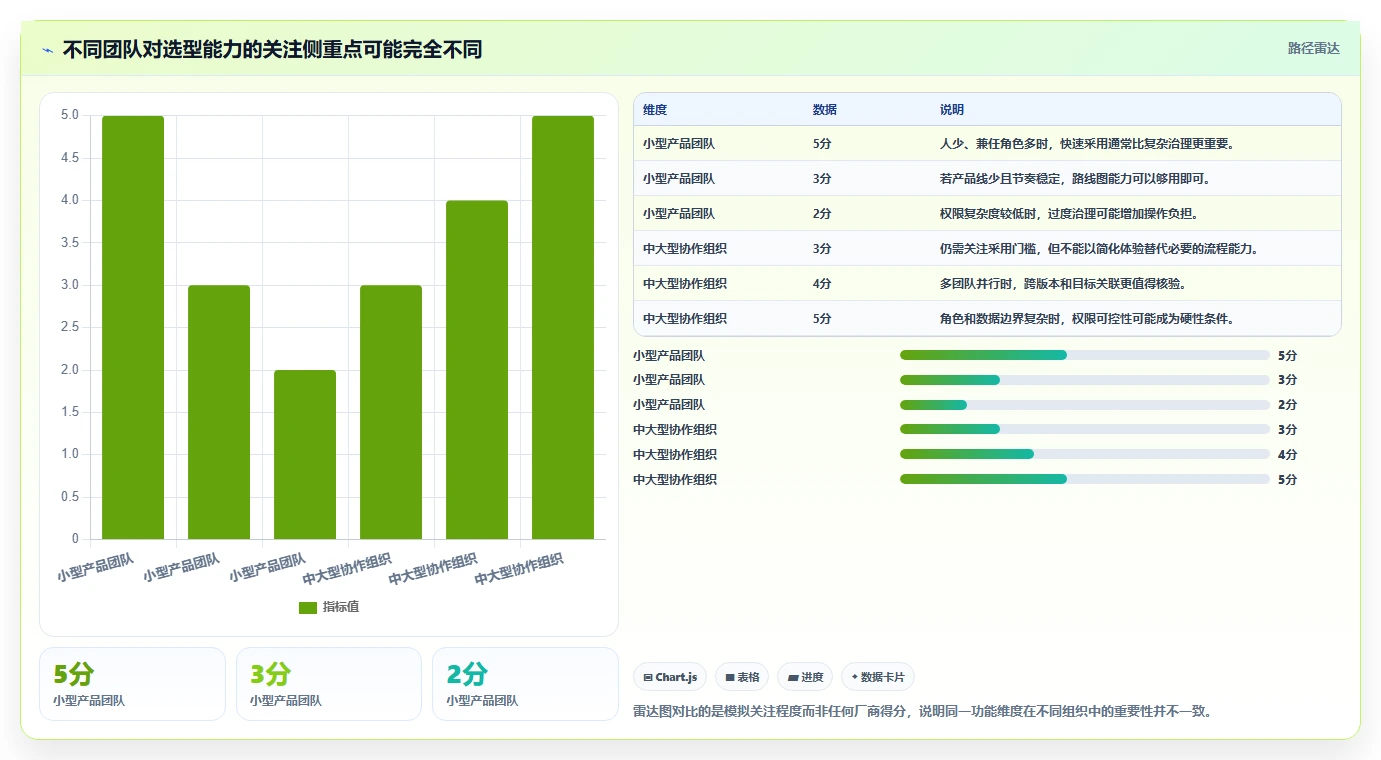Select the chart bar reaching 2.0

305,454
